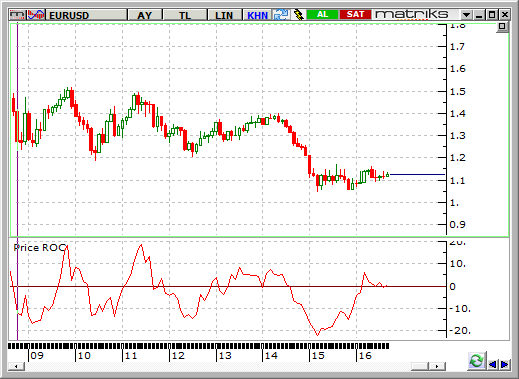Click the 09 year label on time axis
Screen dimensions: 519x379
tap(37, 356)
